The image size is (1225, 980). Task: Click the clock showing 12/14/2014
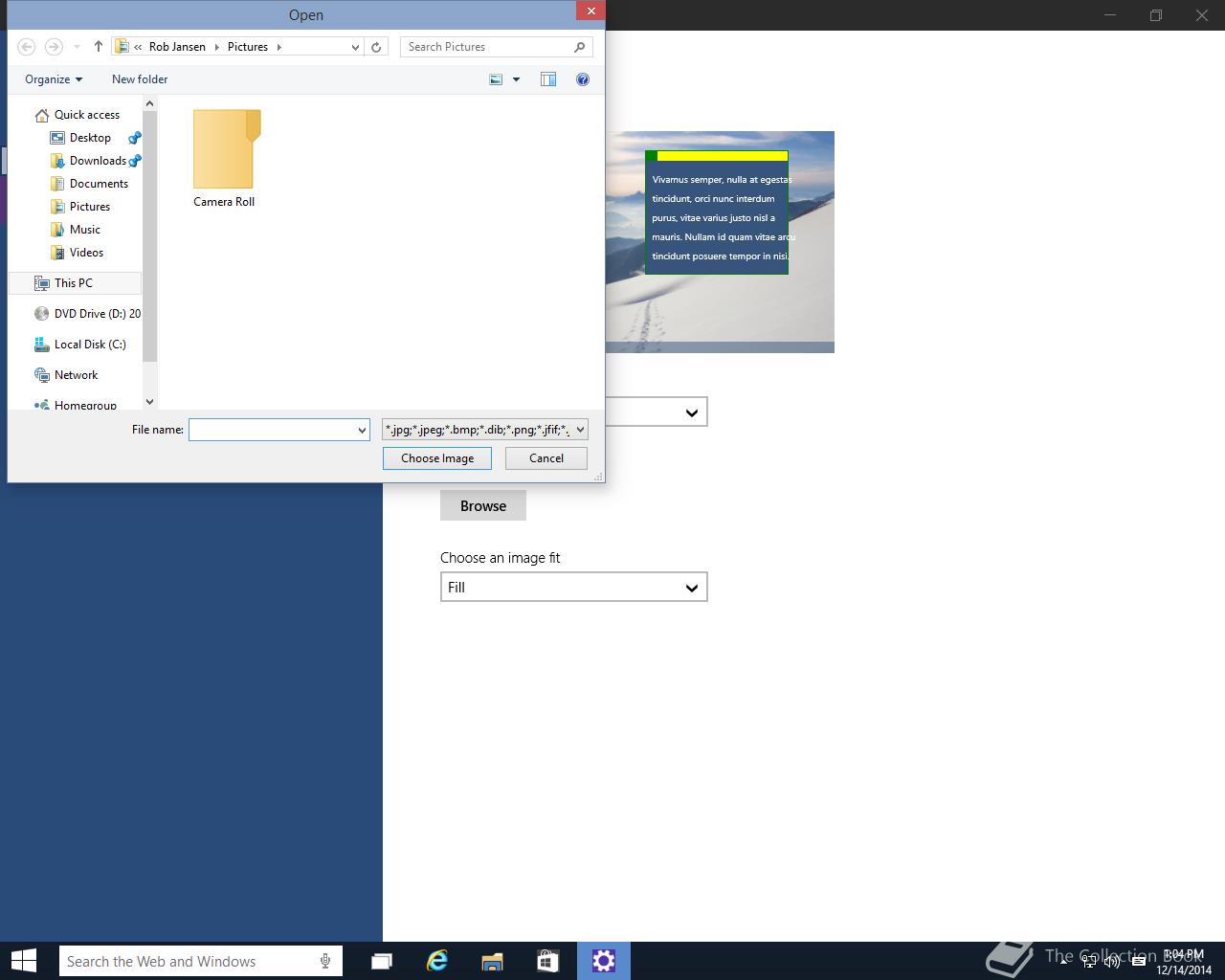point(1184,962)
